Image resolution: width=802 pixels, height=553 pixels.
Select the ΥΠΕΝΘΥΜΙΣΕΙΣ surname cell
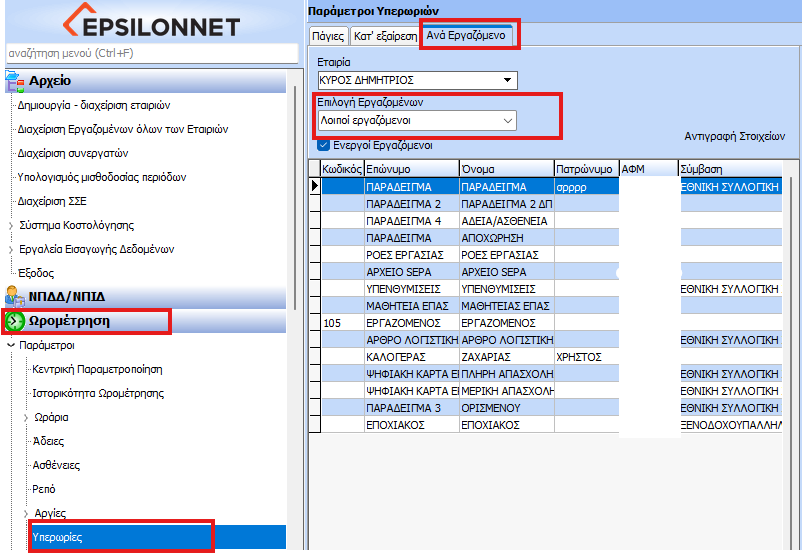(412, 289)
